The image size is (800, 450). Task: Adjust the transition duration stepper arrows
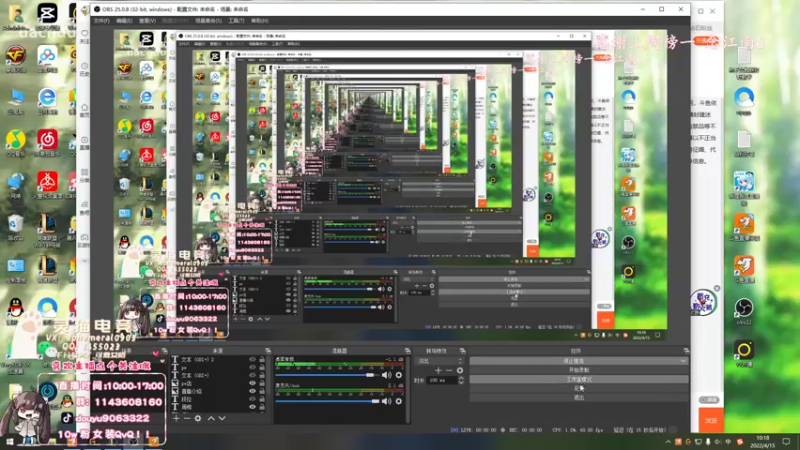tap(461, 380)
